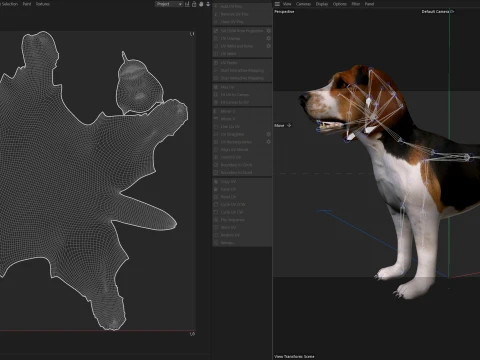Click the Set UVW from Projection icon

pyautogui.click(x=216, y=31)
